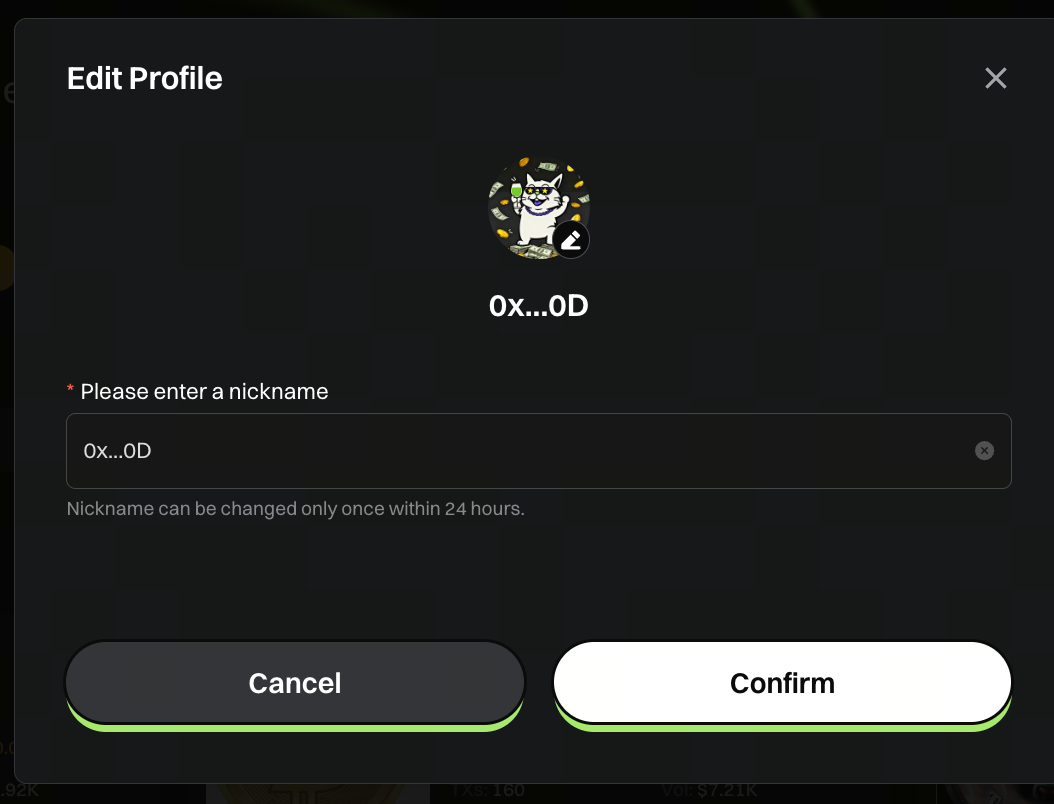Click the Cancel button
The image size is (1054, 804).
[294, 683]
